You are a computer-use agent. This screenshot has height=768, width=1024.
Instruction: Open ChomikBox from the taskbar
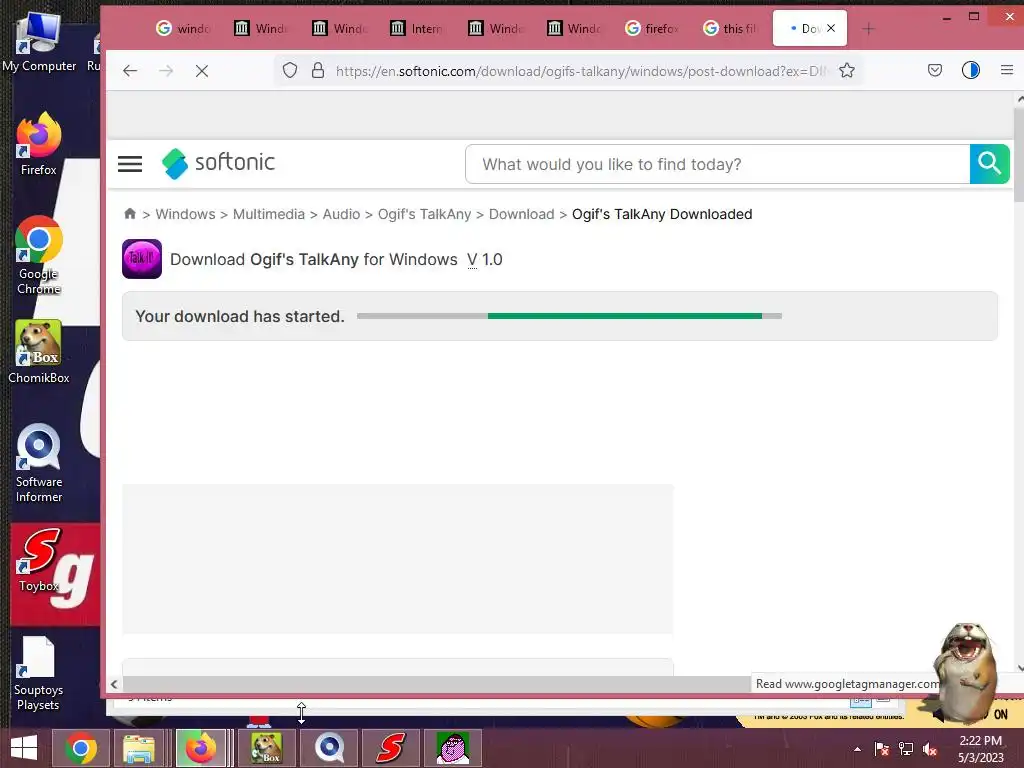266,748
